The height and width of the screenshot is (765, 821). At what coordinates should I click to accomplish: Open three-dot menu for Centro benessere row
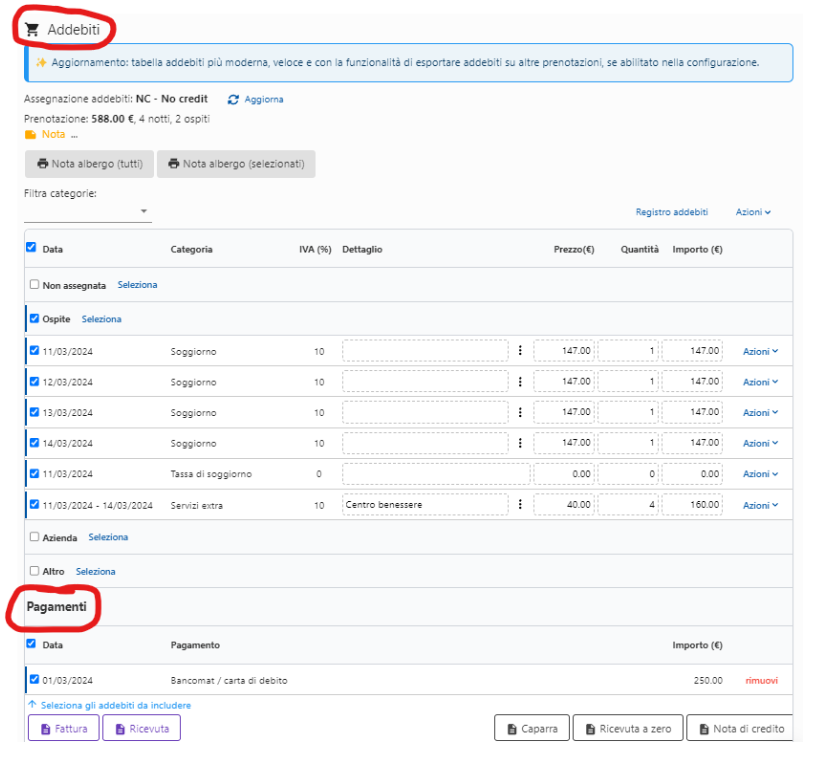520,505
